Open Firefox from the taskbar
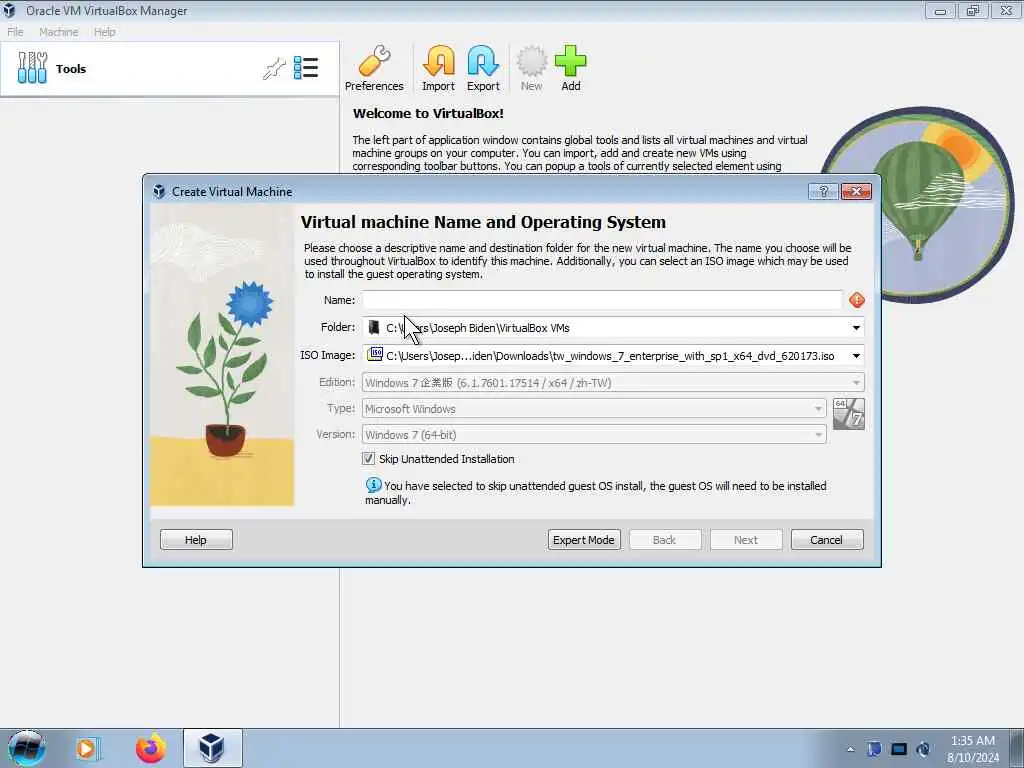The height and width of the screenshot is (768, 1024). 150,748
